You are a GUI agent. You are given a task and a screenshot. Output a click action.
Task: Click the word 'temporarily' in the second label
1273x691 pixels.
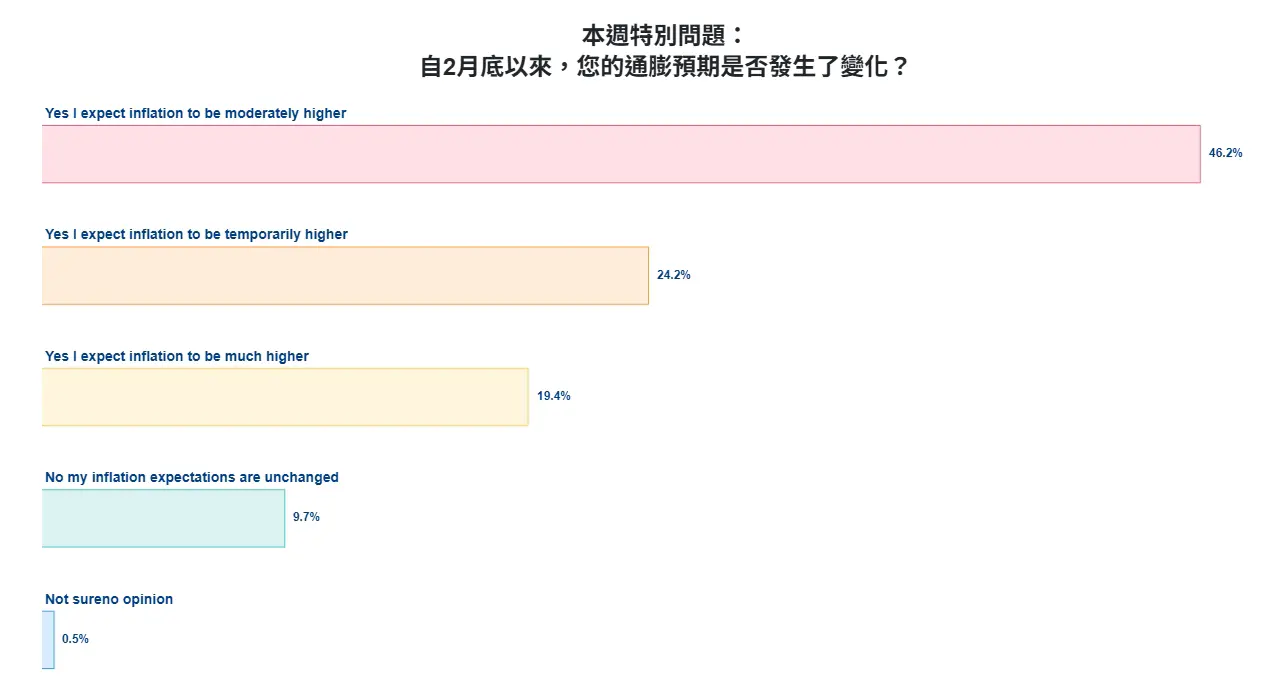pyautogui.click(x=263, y=234)
